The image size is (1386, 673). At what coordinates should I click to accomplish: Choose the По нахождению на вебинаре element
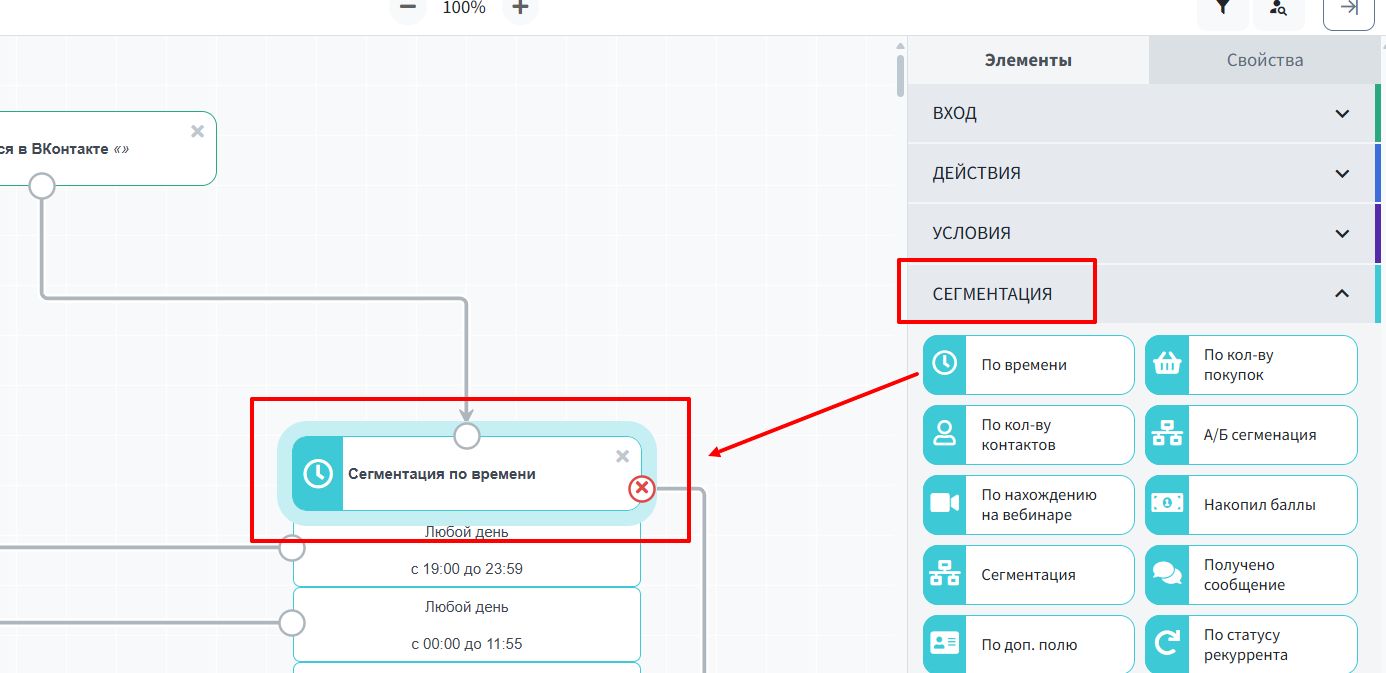[1028, 505]
